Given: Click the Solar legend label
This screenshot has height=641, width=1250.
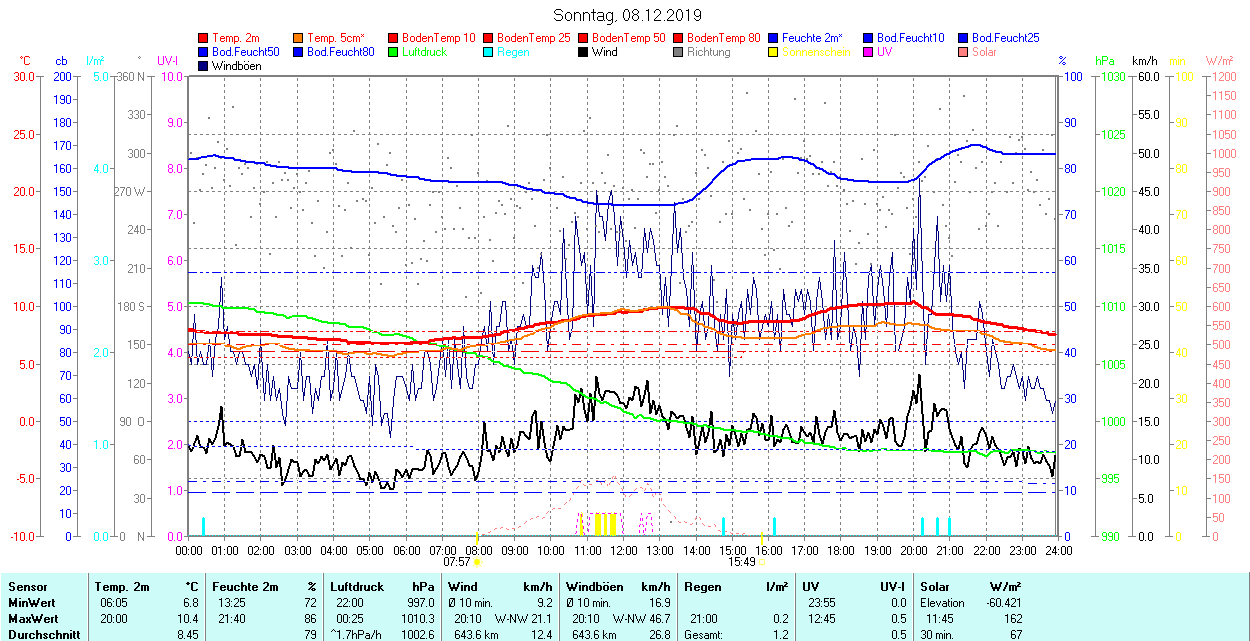Looking at the screenshot, I should 984,52.
